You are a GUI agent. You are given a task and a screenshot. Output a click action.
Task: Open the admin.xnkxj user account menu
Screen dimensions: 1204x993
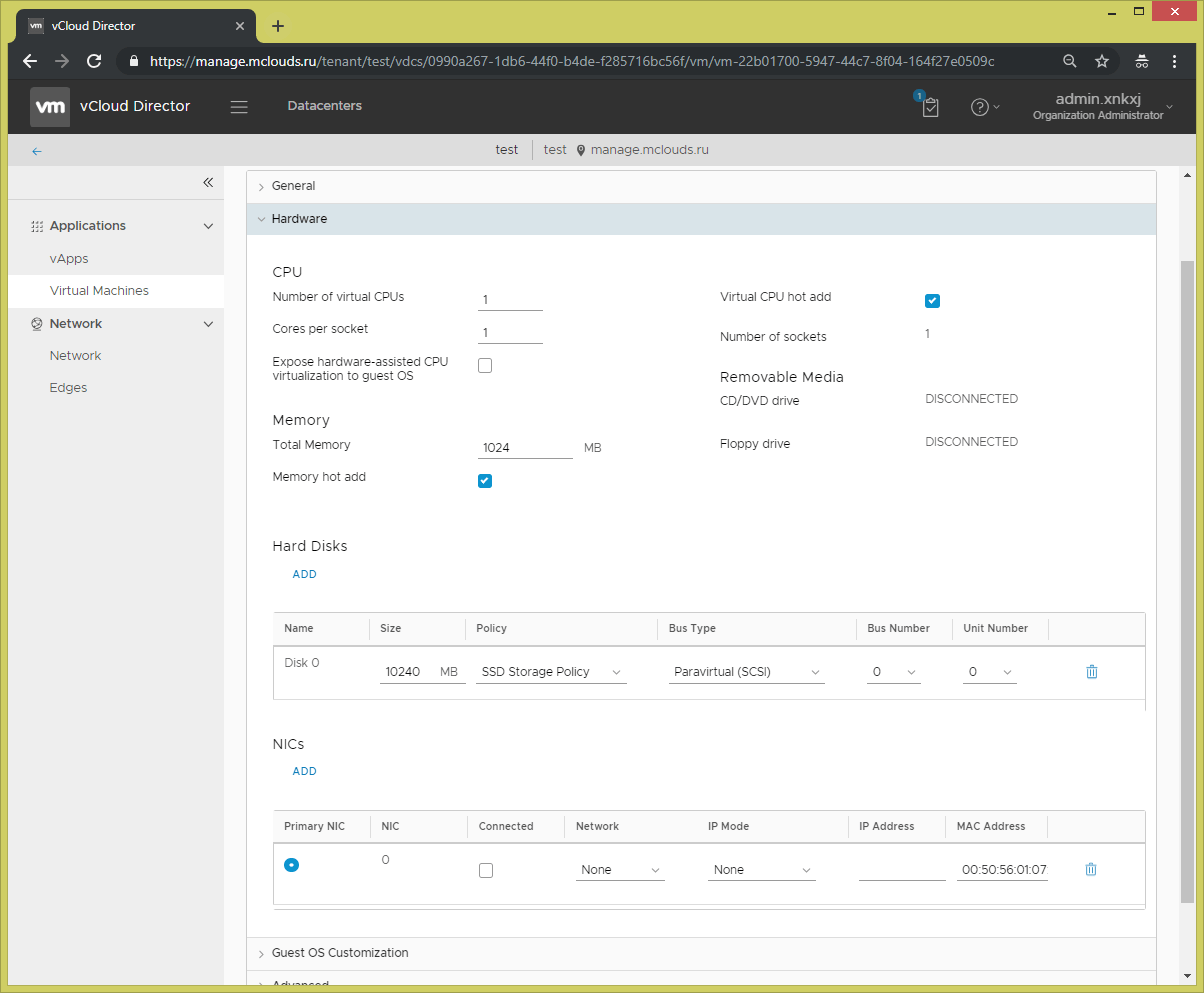1103,107
